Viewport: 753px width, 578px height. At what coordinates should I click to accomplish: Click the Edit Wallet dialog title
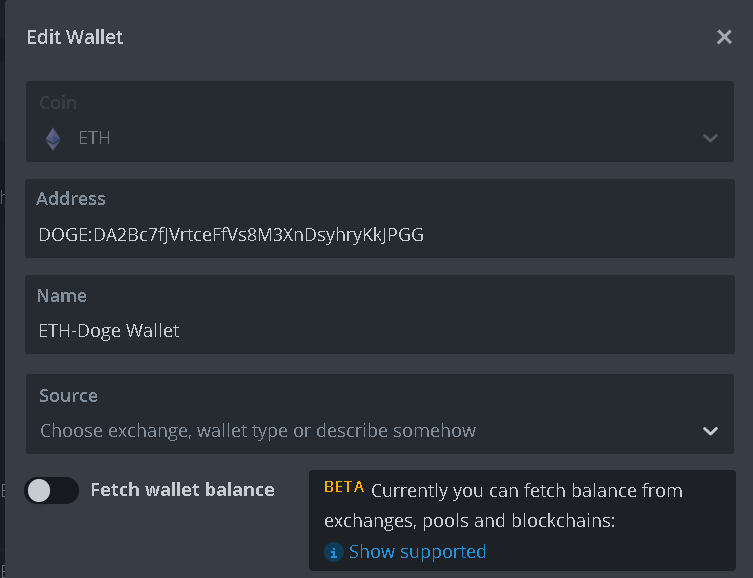[x=75, y=37]
